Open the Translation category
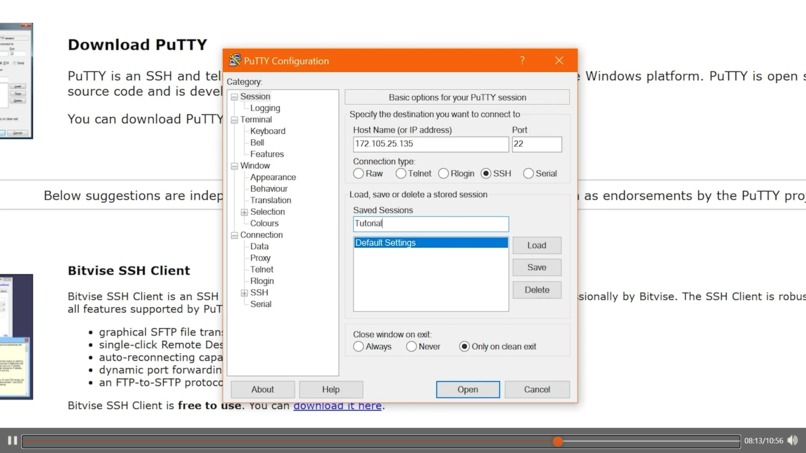 point(270,201)
